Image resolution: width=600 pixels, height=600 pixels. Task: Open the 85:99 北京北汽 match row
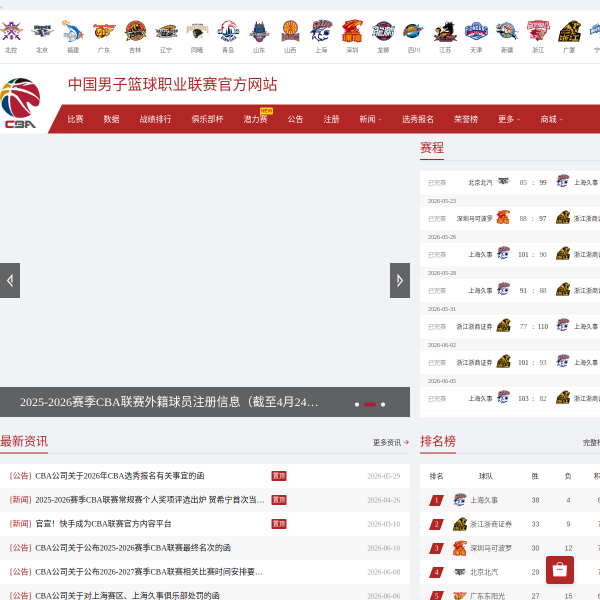point(510,183)
